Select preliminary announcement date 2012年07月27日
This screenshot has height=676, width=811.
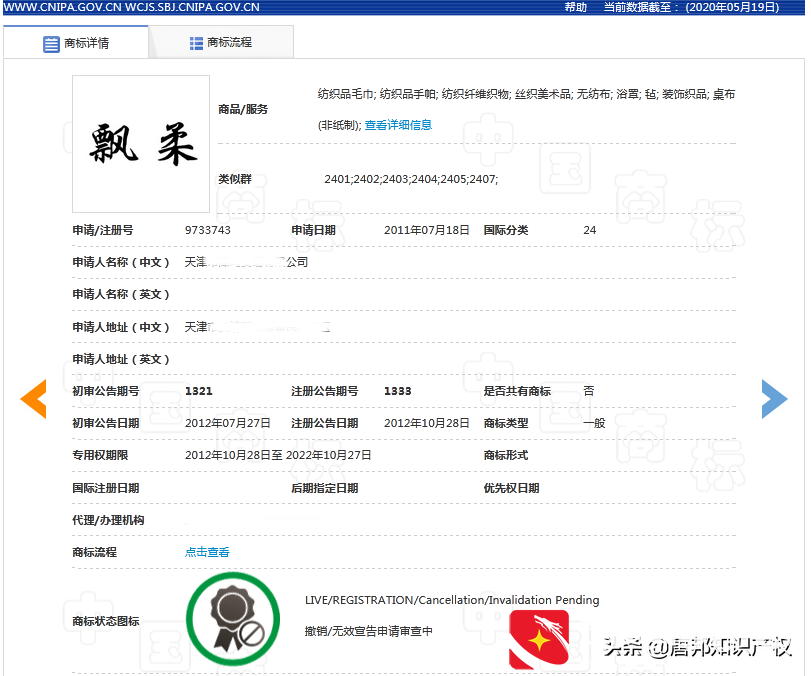[x=228, y=423]
